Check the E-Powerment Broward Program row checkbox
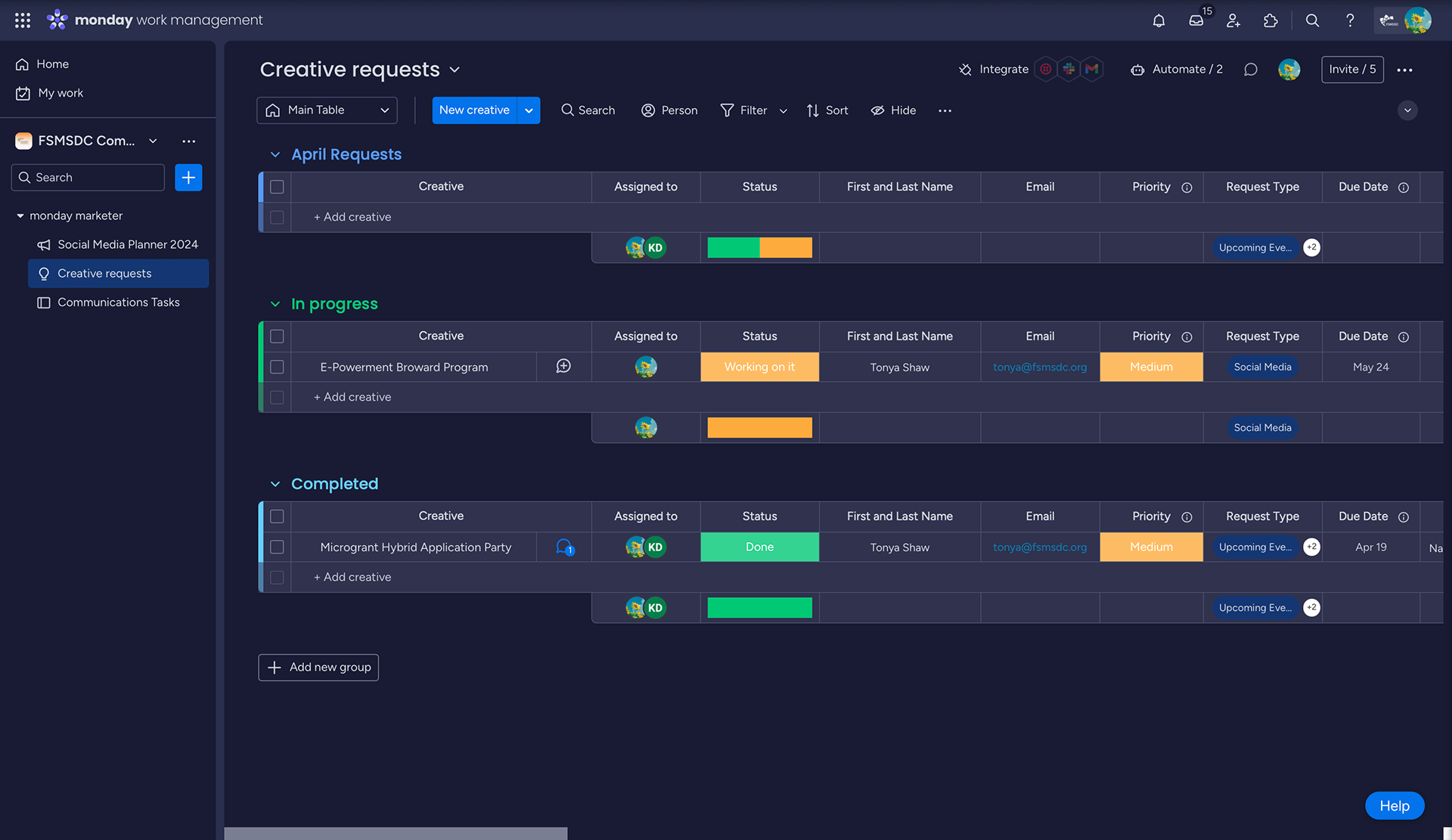The image size is (1452, 840). [277, 367]
